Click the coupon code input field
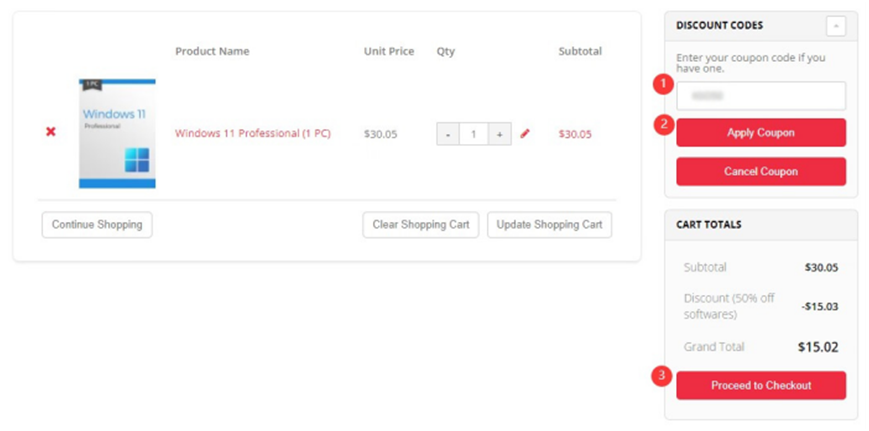 [761, 96]
